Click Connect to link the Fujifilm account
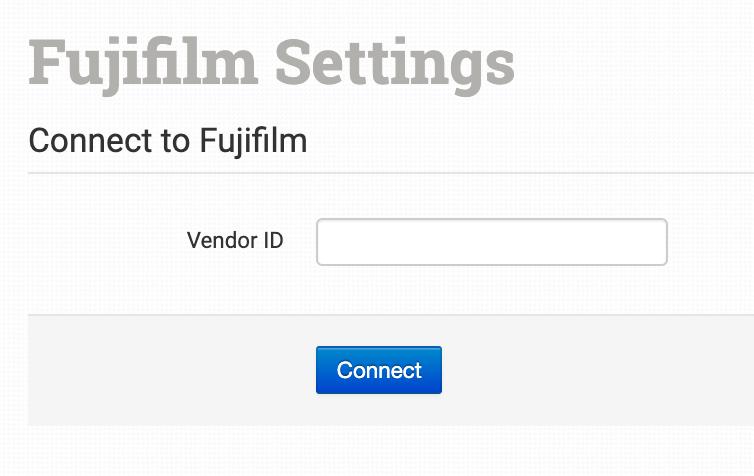Viewport: 754px width, 476px height. (x=378, y=370)
